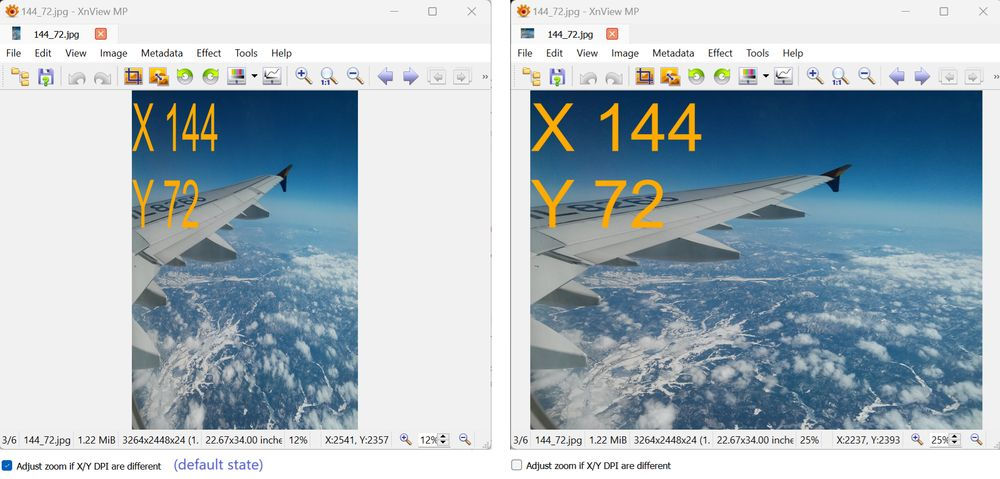Go to next file in right window
Screen dimensions: 1000x479
pyautogui.click(x=922, y=77)
